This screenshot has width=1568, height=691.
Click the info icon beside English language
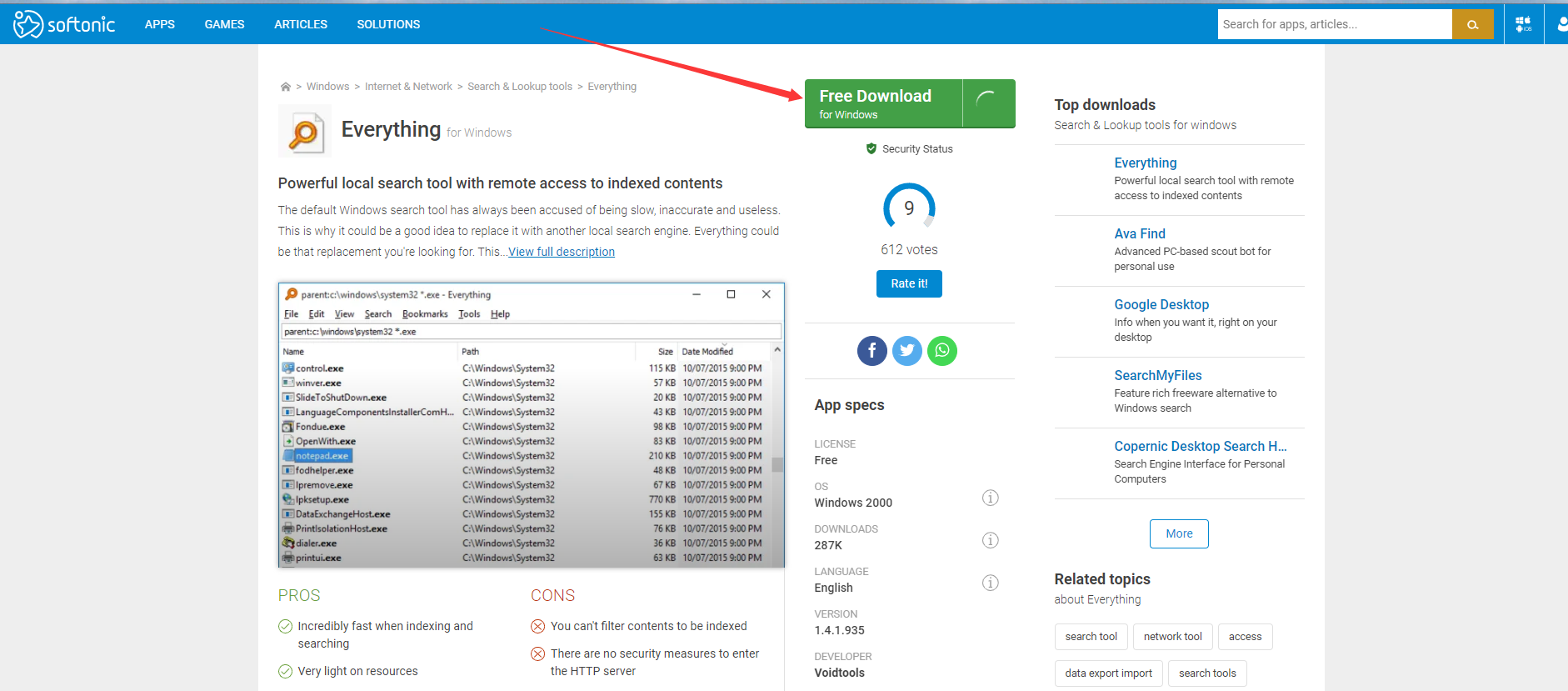click(990, 583)
